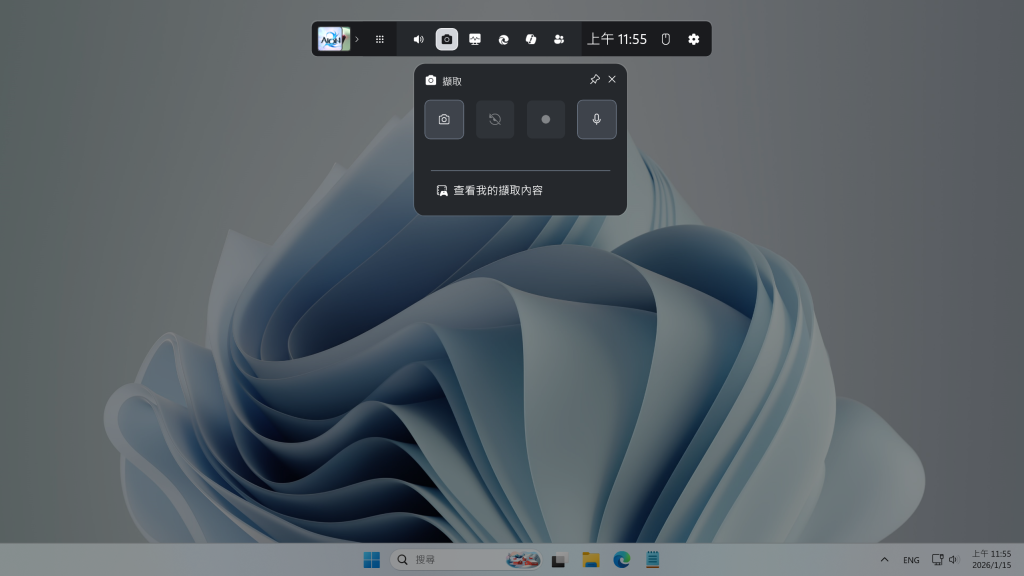This screenshot has width=1024, height=576.
Task: Show hidden icons in system tray
Action: [884, 560]
